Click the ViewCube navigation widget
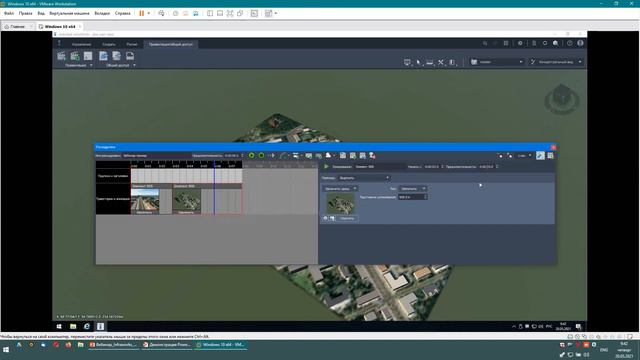Screen dimensions: 640x360 tap(562, 99)
